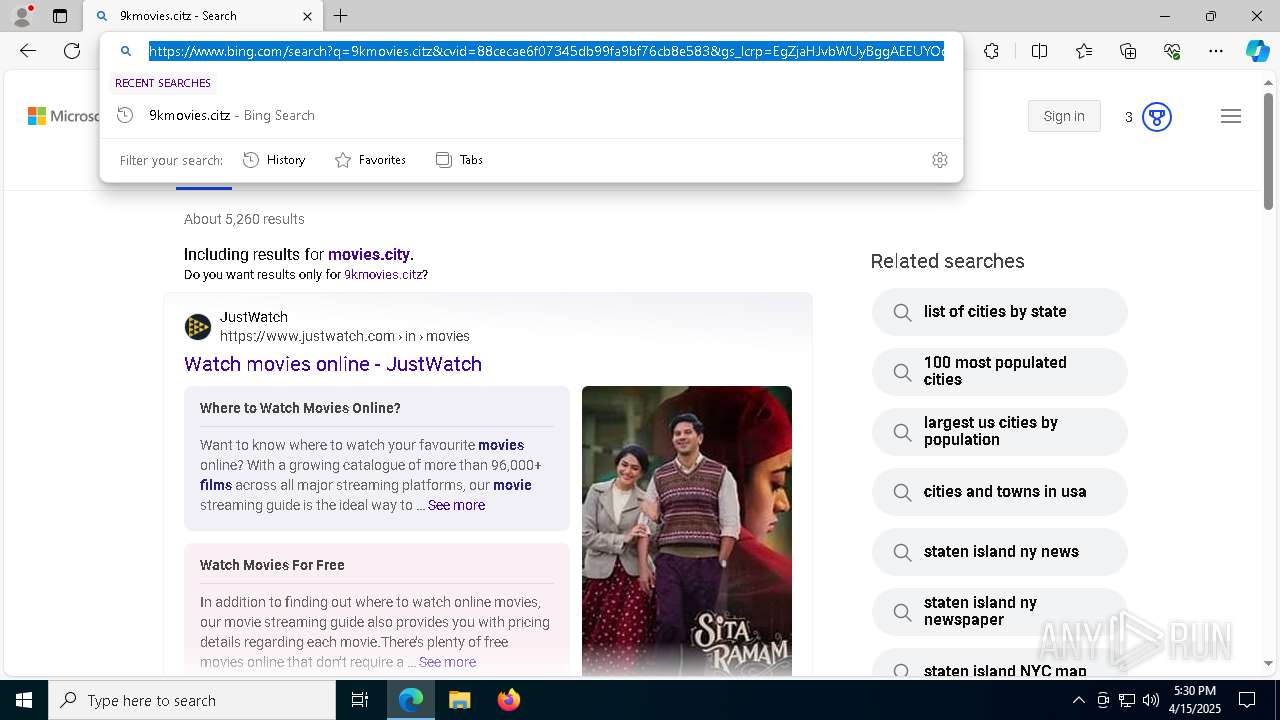Open the Collections icon
Screen dimensions: 1280x720
coord(1128,51)
